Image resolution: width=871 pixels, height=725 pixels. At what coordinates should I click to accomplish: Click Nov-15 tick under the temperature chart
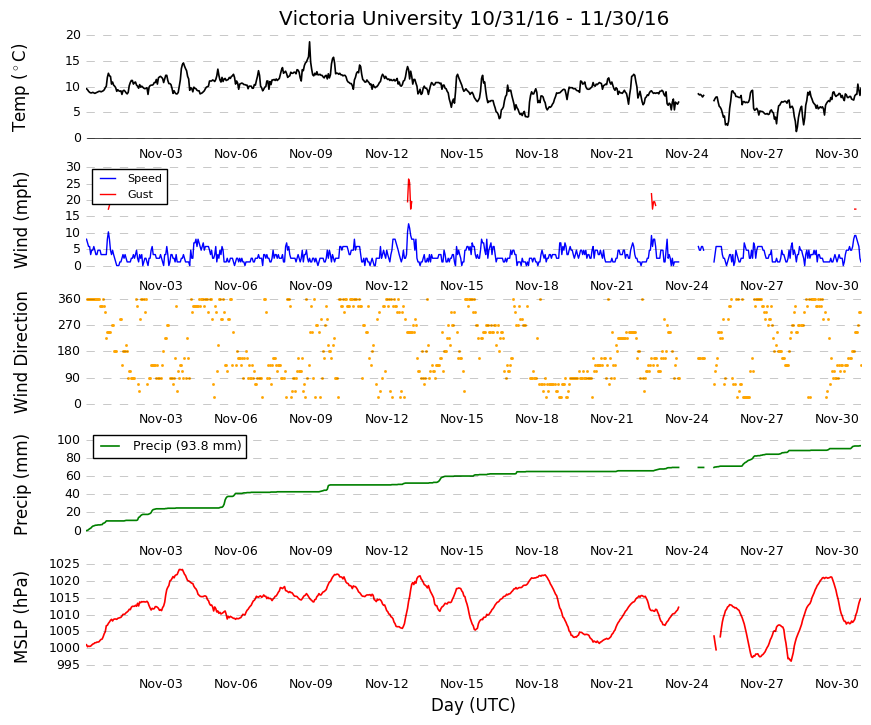coord(462,153)
